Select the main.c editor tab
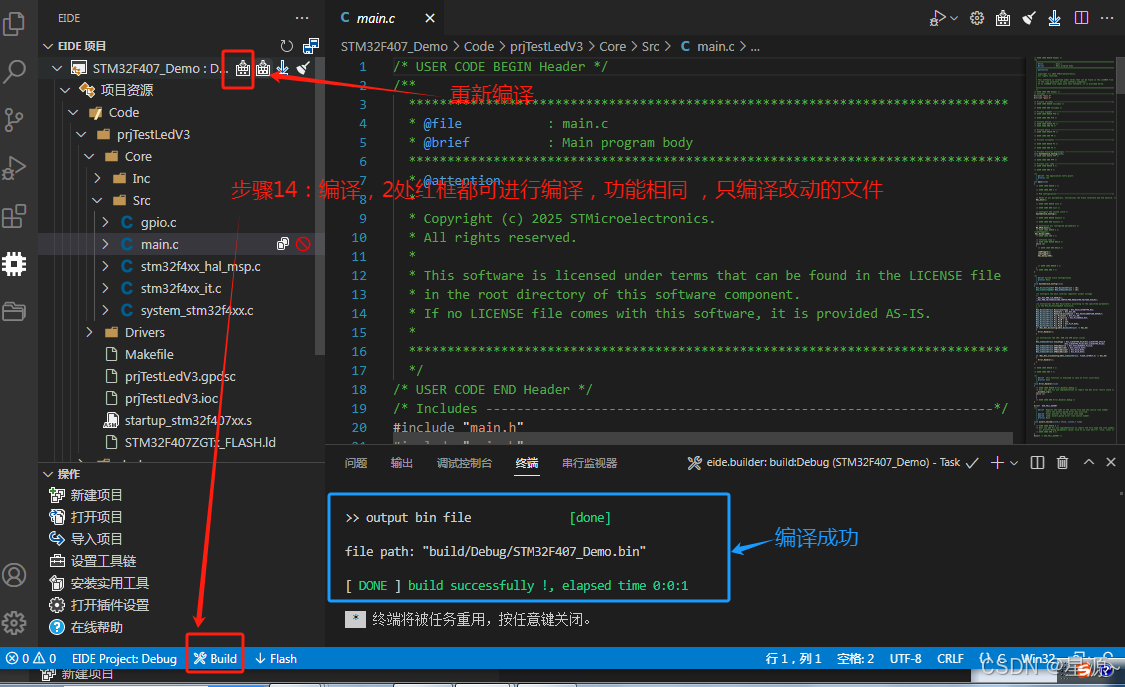Screen dimensions: 1125x687 (376, 18)
